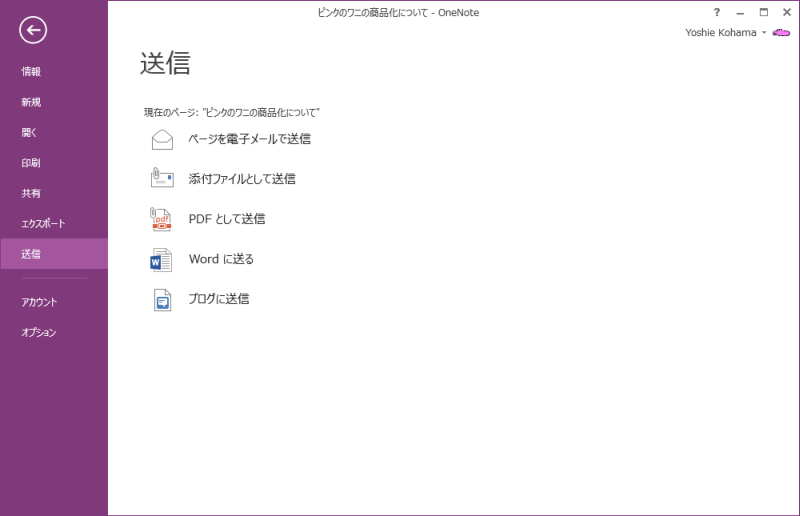The width and height of the screenshot is (800, 516).
Task: Click the Yoshie Kohama account name
Action: 720,33
